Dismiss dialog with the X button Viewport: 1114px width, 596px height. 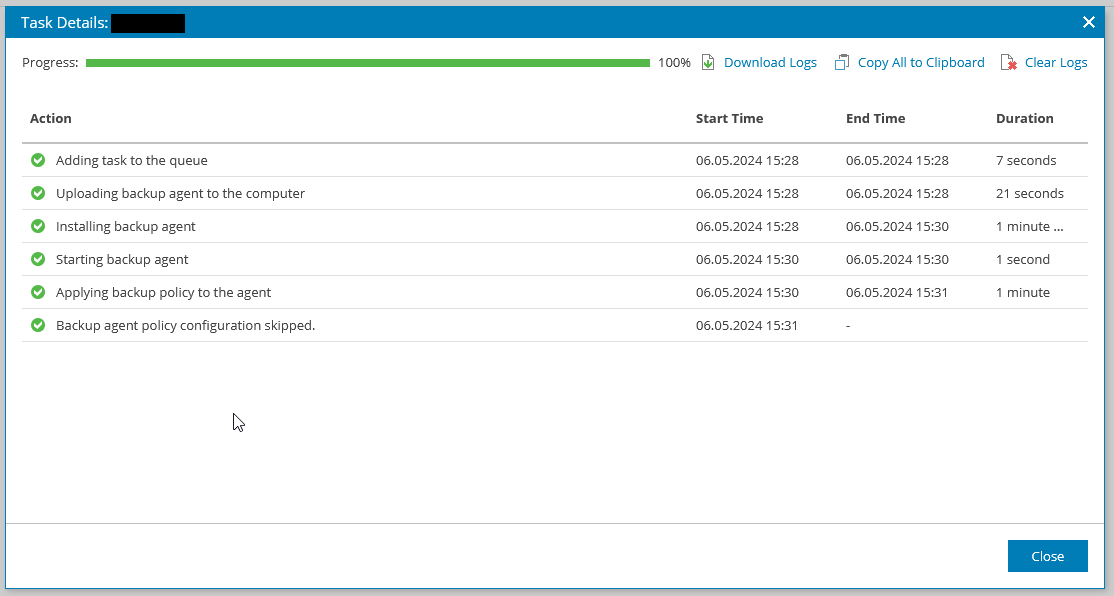pos(1089,21)
